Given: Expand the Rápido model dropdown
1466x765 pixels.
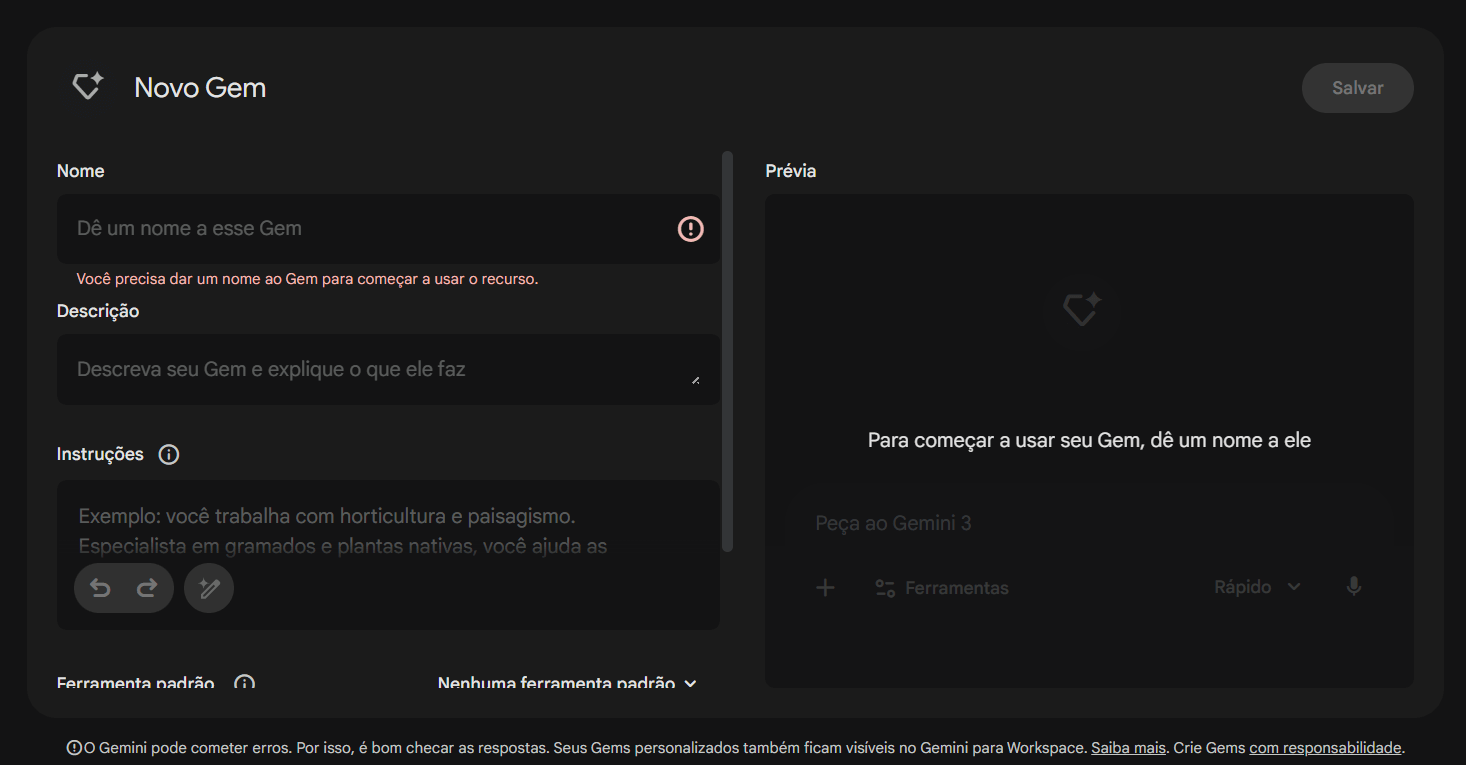Looking at the screenshot, I should [1257, 587].
